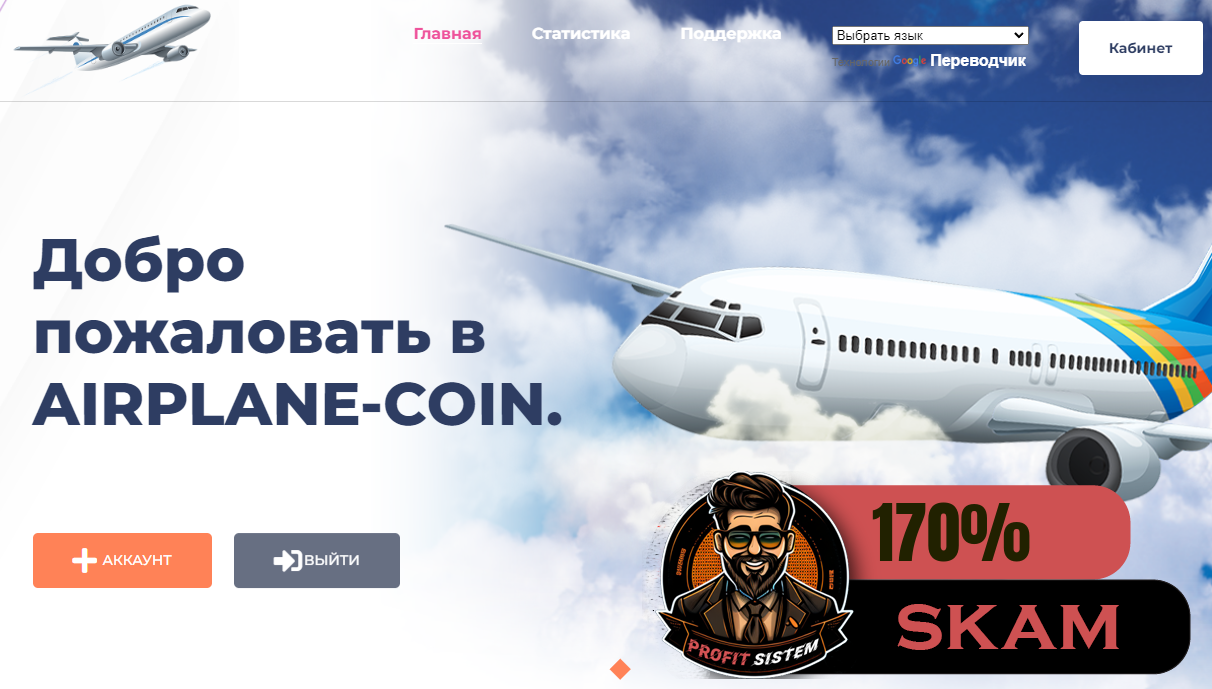Select the orange diamond slider indicator
The height and width of the screenshot is (689, 1212).
(620, 668)
